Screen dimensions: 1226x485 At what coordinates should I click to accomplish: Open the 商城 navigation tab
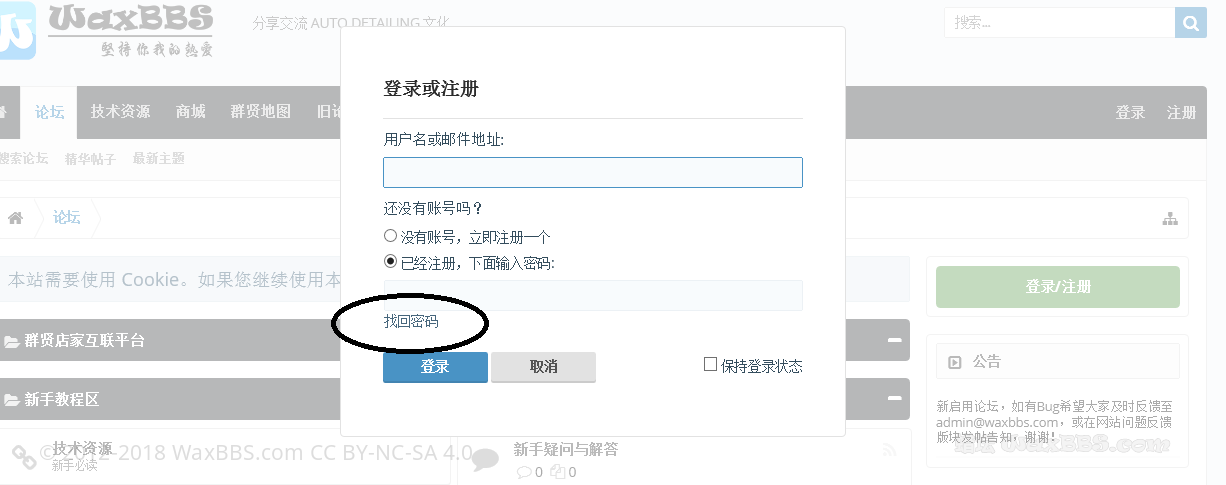[x=190, y=112]
